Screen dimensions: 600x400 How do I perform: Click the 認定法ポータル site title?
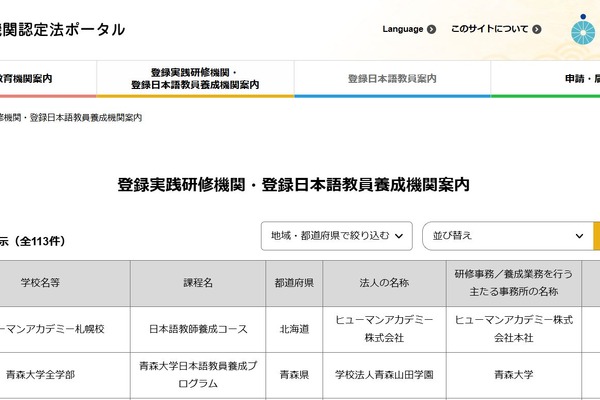click(x=62, y=30)
